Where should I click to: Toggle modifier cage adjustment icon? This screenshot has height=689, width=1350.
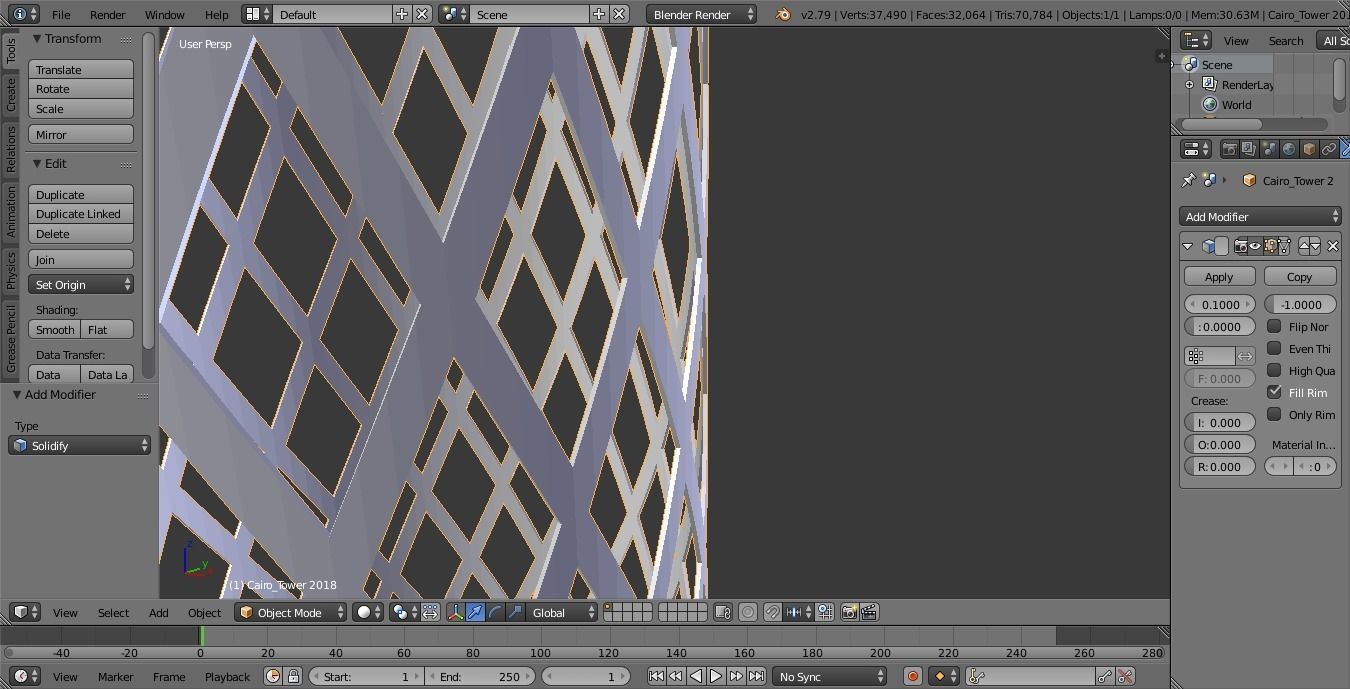tap(1284, 246)
